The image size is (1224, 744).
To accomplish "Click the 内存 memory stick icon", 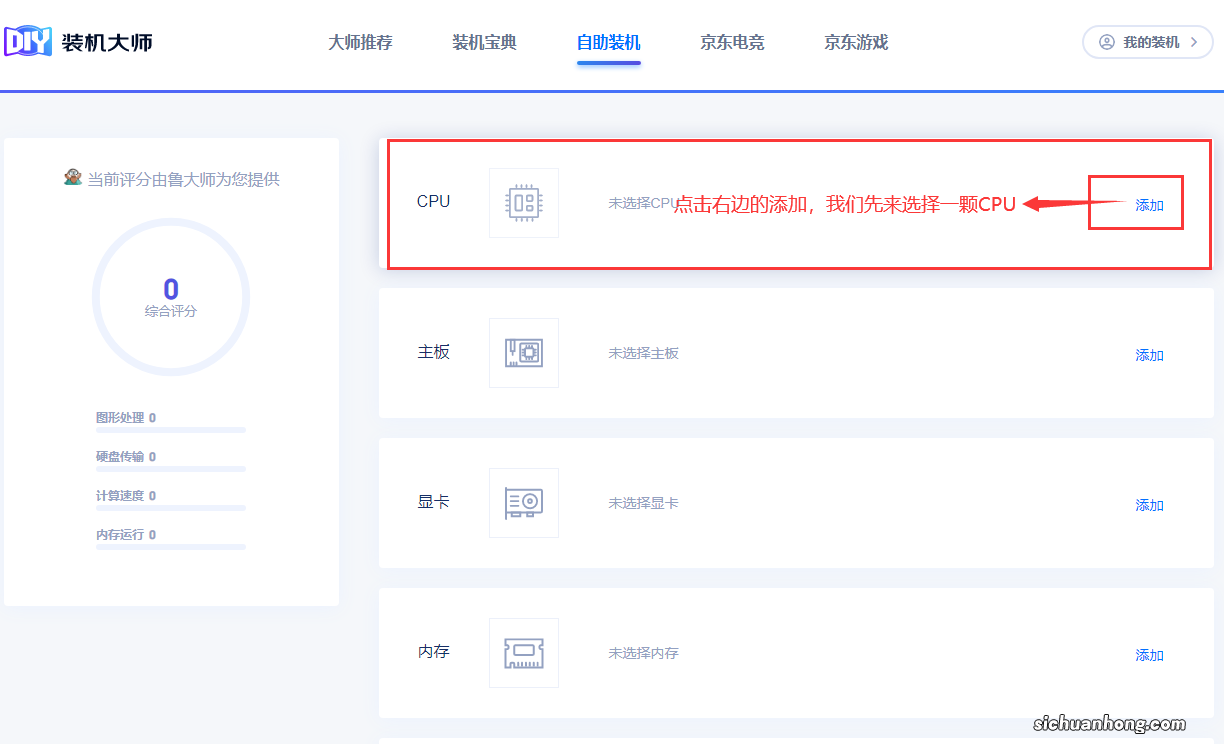I will point(523,652).
